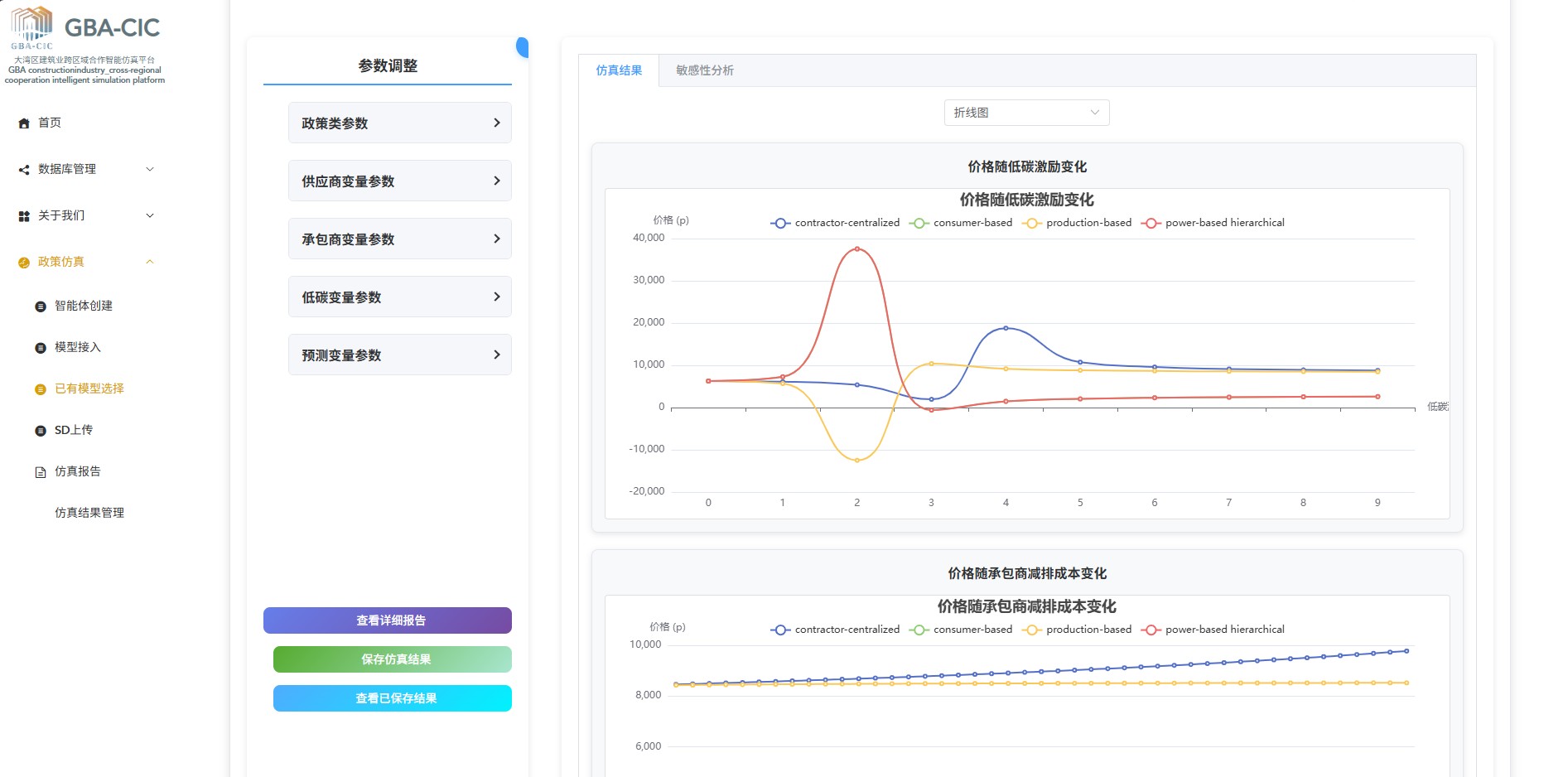1568x777 pixels.
Task: Open the 折线图 chart type dropdown
Action: click(1025, 113)
